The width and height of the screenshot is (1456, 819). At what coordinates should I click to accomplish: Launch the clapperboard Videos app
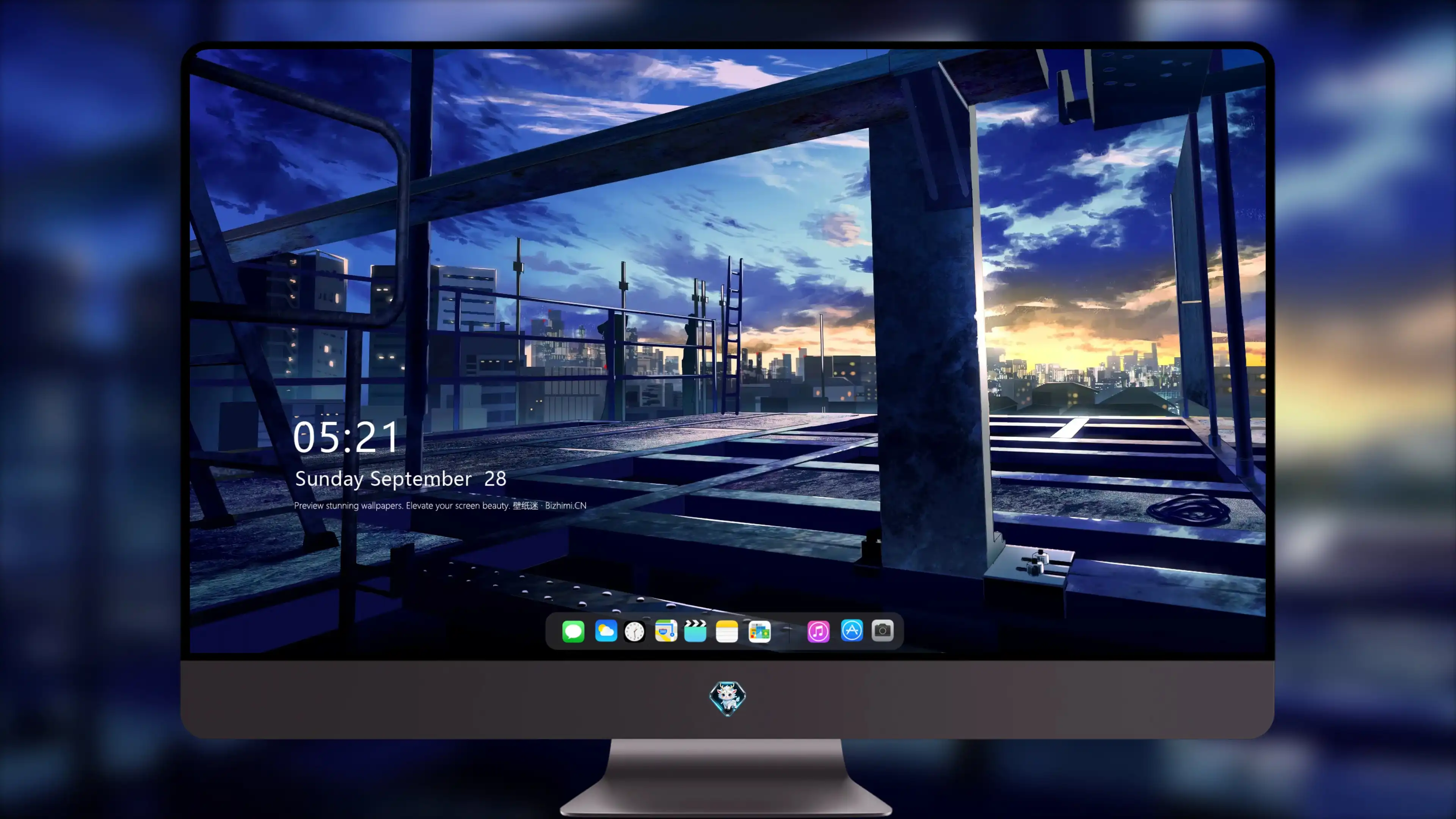pyautogui.click(x=695, y=631)
